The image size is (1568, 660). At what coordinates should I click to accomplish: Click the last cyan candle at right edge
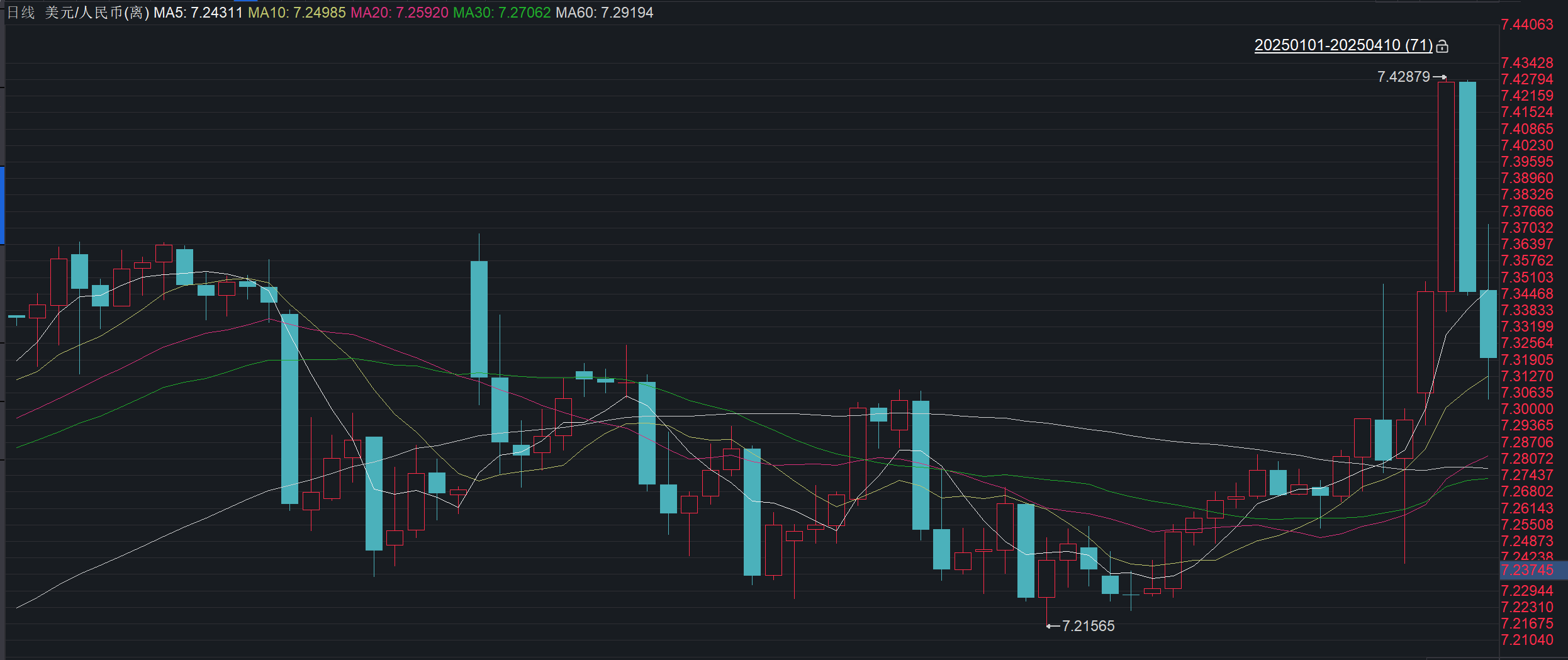coord(1488,323)
